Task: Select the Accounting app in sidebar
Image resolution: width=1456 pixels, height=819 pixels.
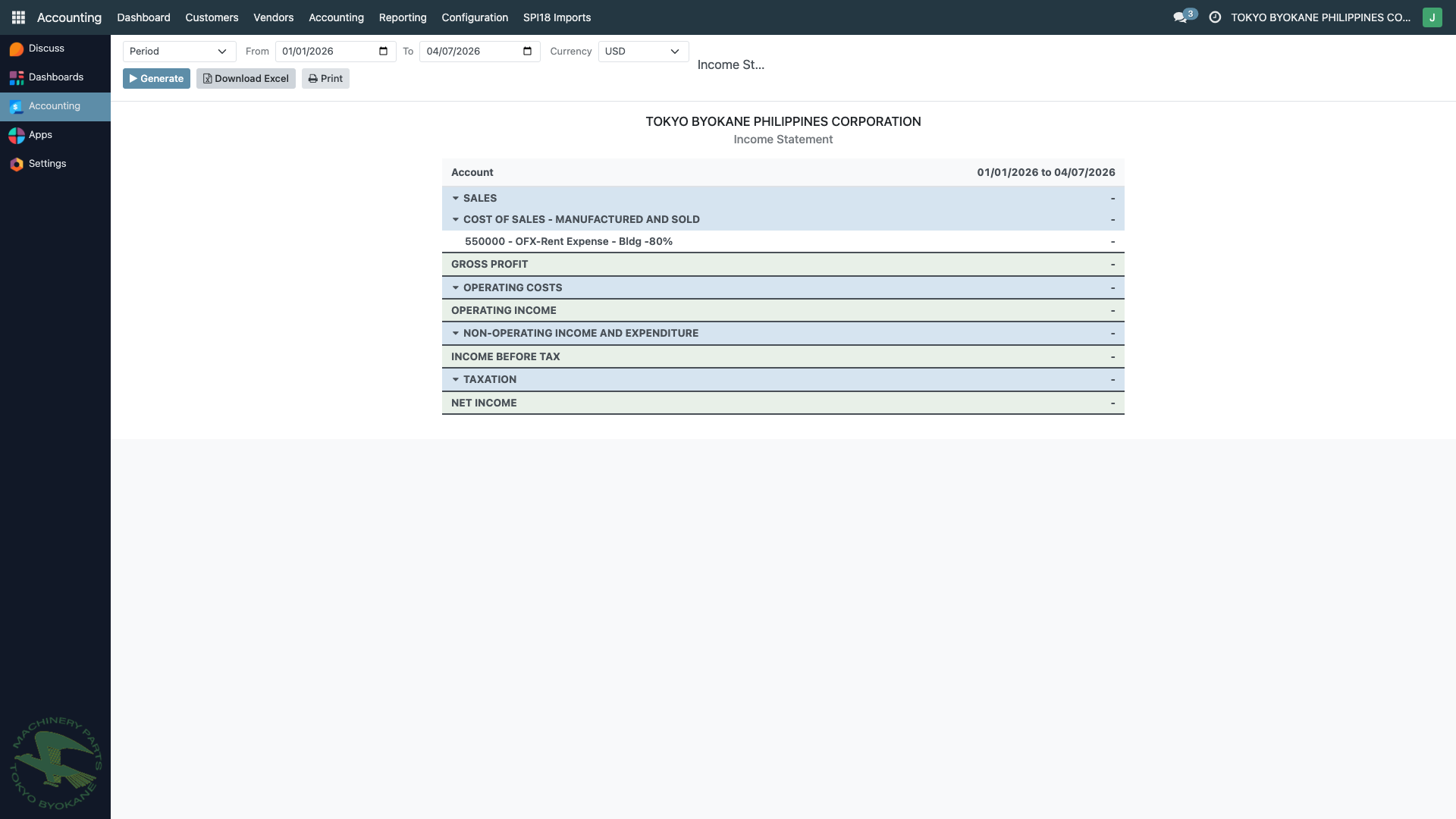Action: [x=54, y=106]
